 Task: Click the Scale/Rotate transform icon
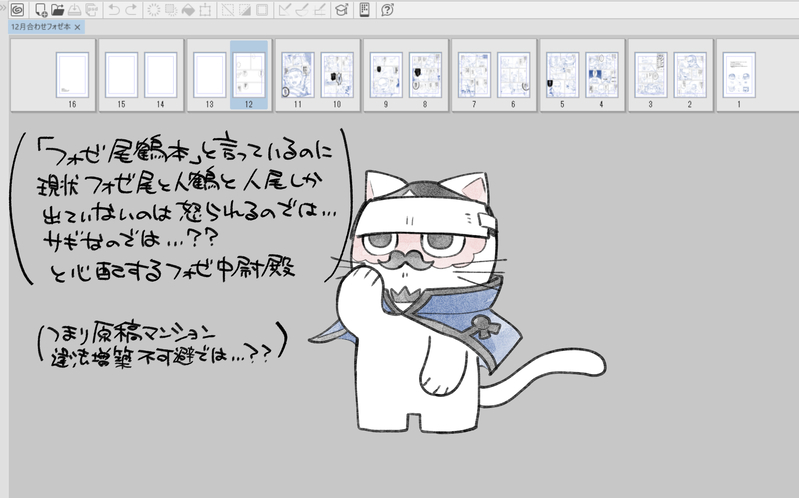pos(205,10)
